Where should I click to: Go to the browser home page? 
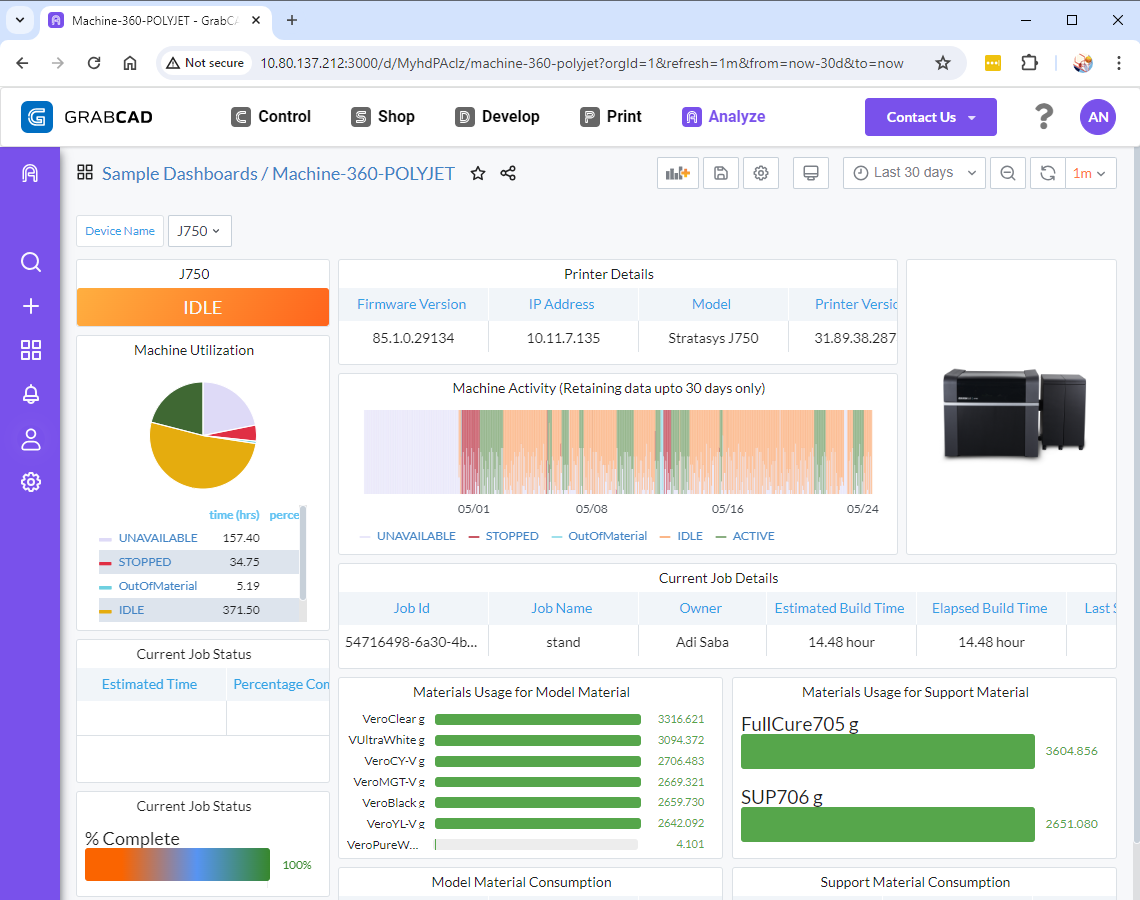[130, 63]
